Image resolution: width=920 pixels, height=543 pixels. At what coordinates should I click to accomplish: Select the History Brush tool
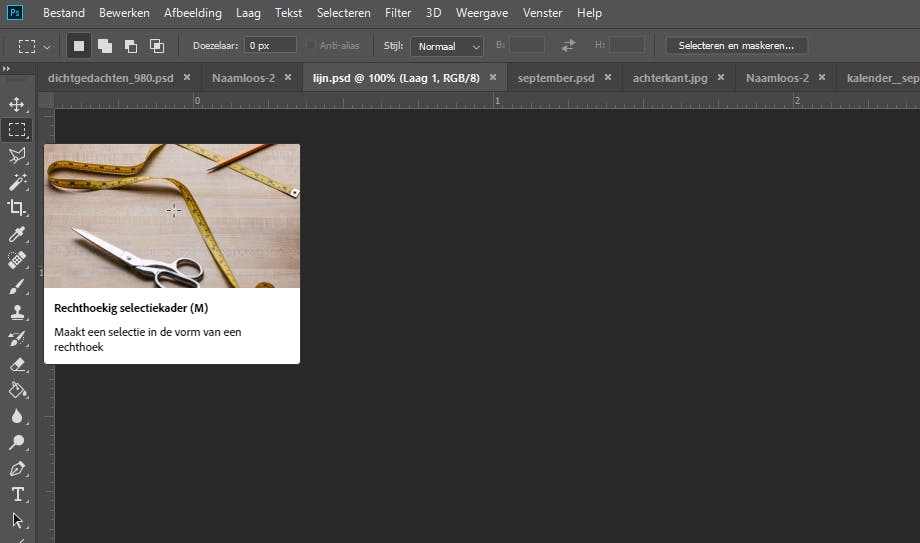pyautogui.click(x=16, y=339)
